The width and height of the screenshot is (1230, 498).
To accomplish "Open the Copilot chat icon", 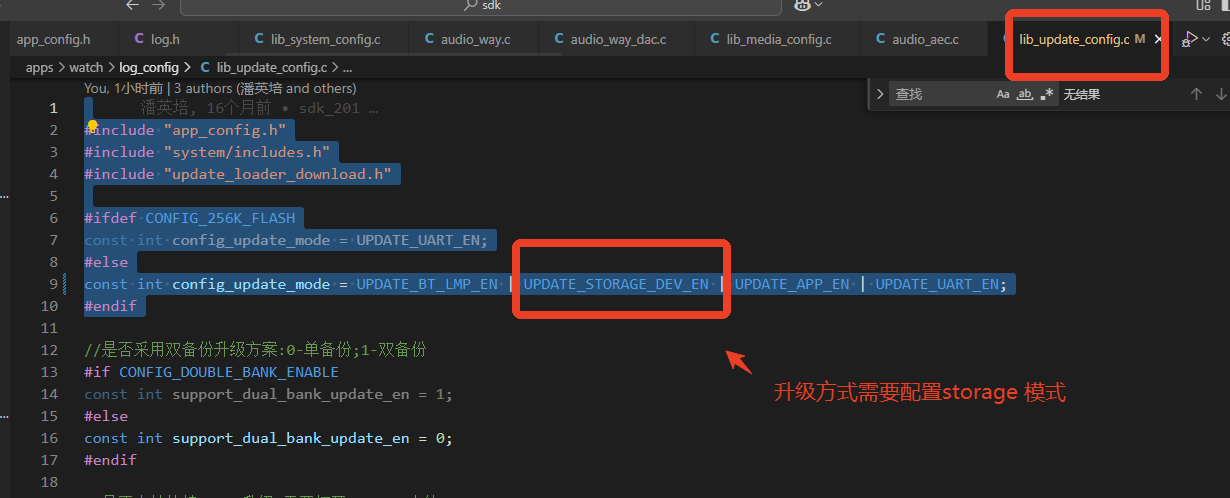I will [802, 5].
